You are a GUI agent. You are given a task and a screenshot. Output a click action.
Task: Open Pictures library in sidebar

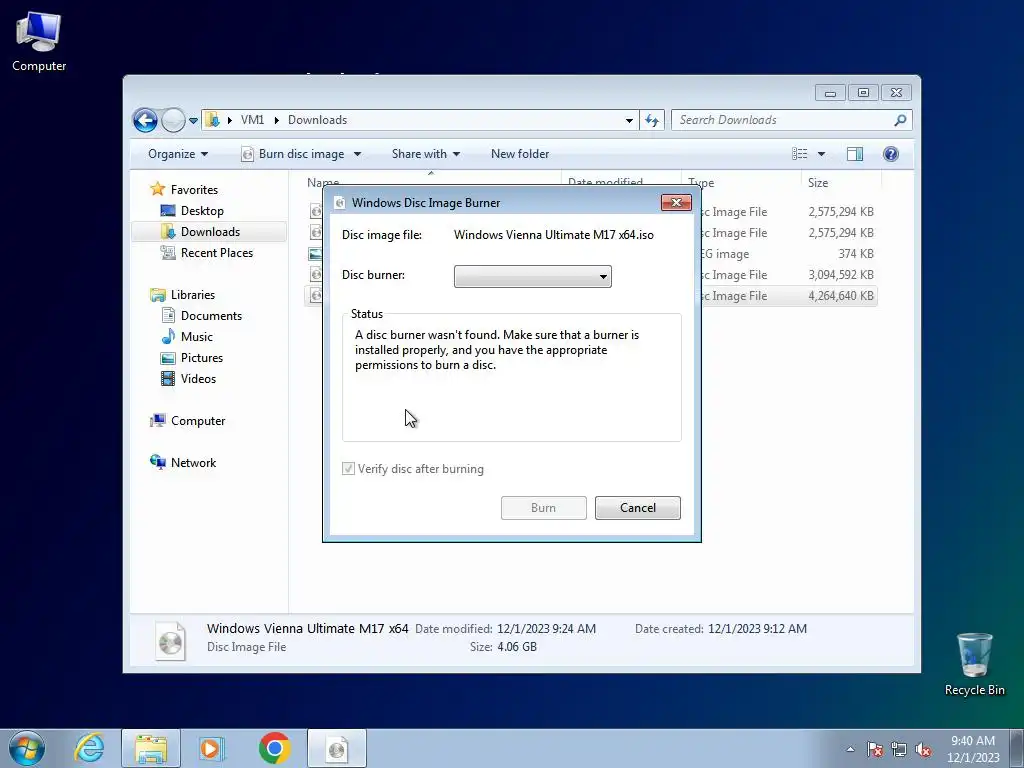[202, 358]
